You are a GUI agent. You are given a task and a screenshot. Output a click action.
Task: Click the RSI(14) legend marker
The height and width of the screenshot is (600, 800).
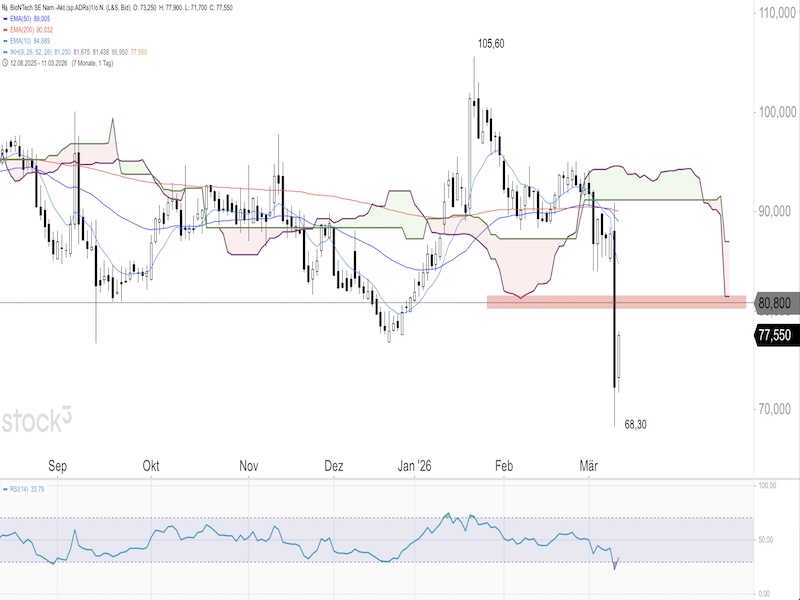click(x=6, y=489)
